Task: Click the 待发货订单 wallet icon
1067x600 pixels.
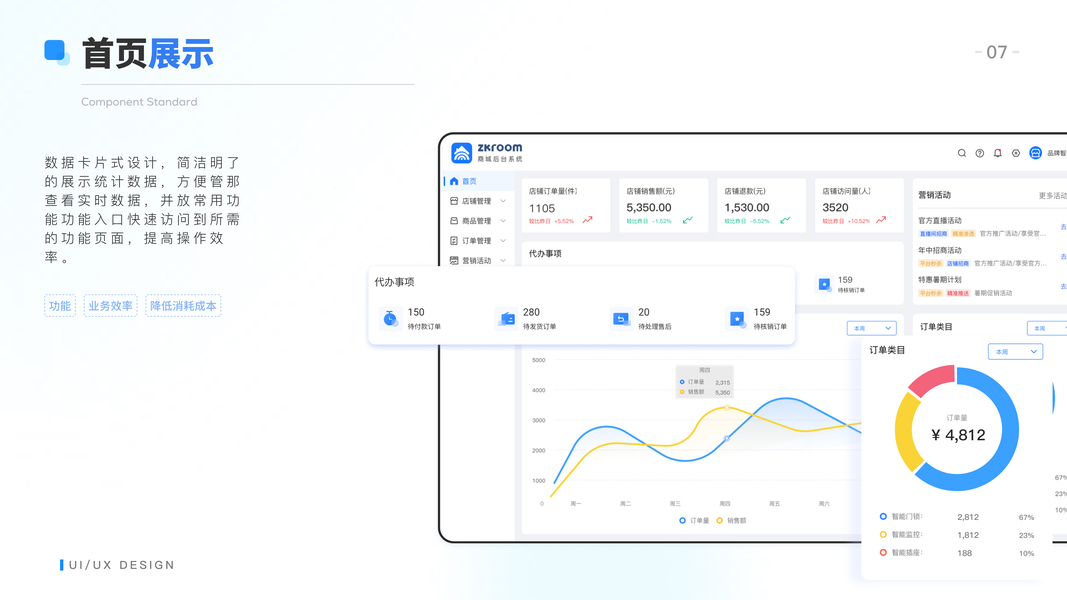Action: point(506,318)
